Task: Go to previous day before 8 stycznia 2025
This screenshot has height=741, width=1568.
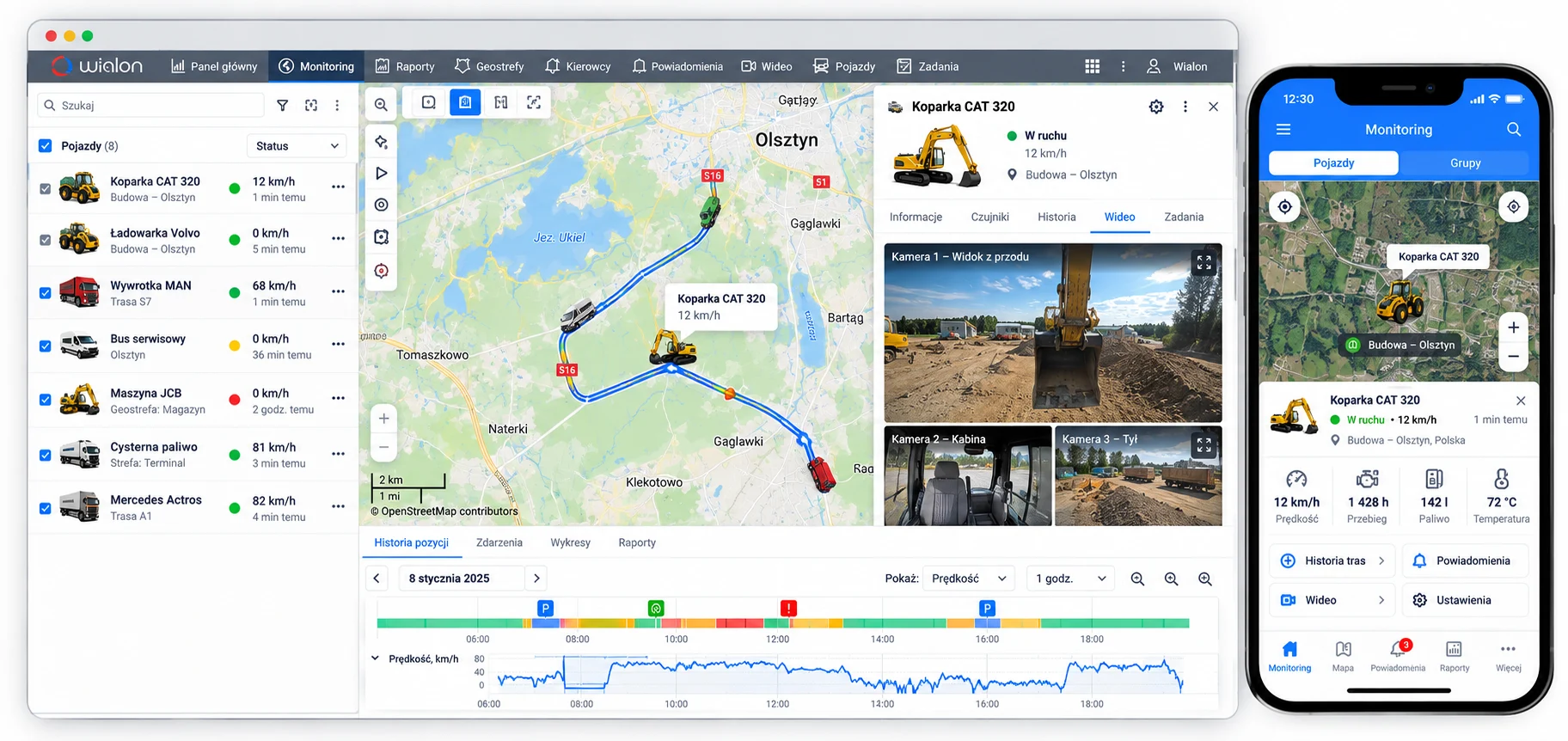Action: point(377,579)
